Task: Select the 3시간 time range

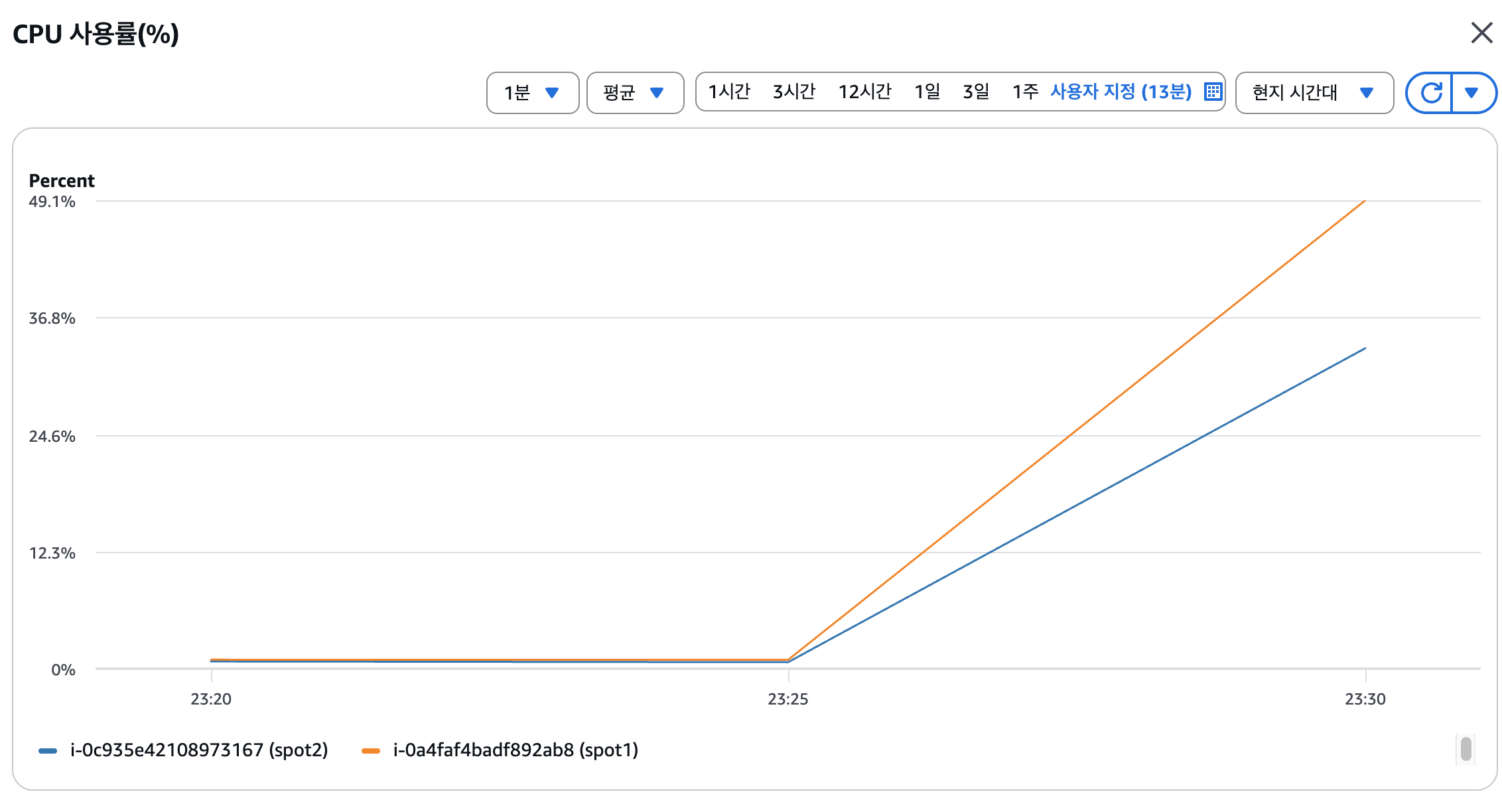Action: (793, 92)
